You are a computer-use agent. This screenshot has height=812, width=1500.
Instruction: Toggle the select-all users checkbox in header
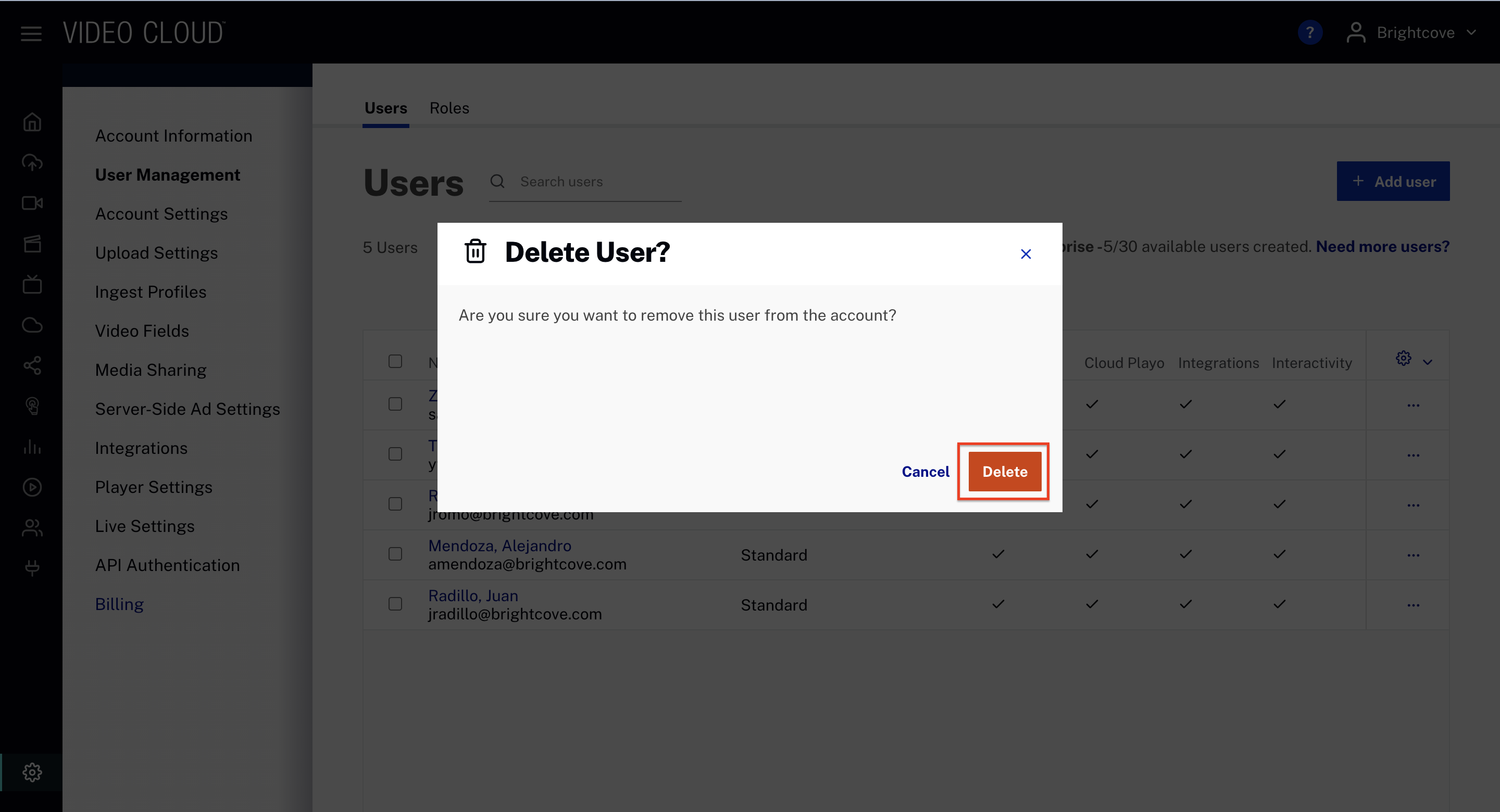click(x=395, y=361)
